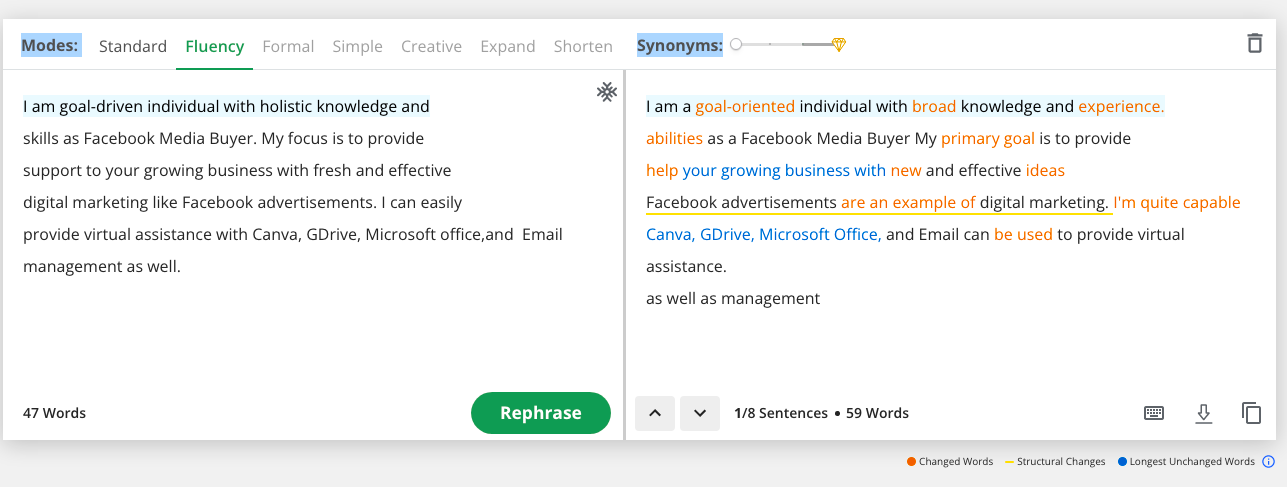The height and width of the screenshot is (487, 1287).
Task: Select Simple mode tab
Action: pyautogui.click(x=358, y=46)
